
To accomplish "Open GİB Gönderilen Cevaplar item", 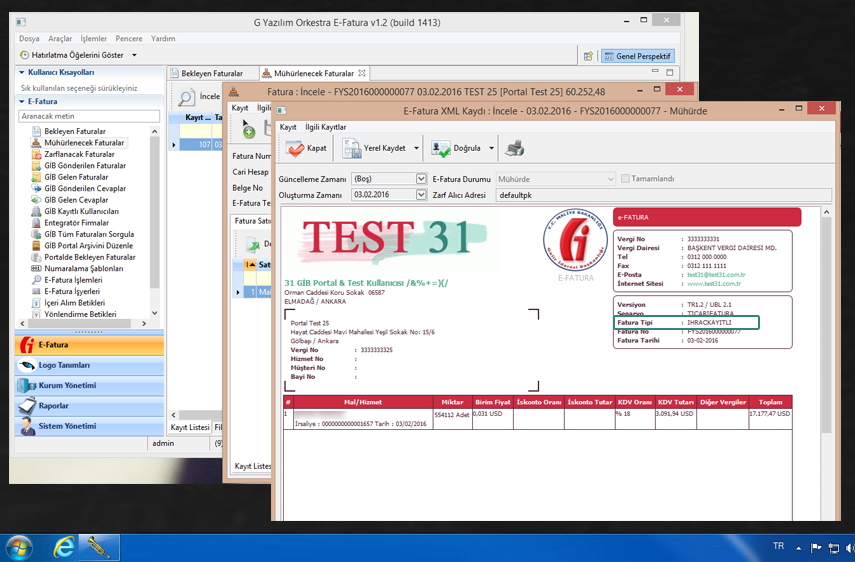I will 85,188.
